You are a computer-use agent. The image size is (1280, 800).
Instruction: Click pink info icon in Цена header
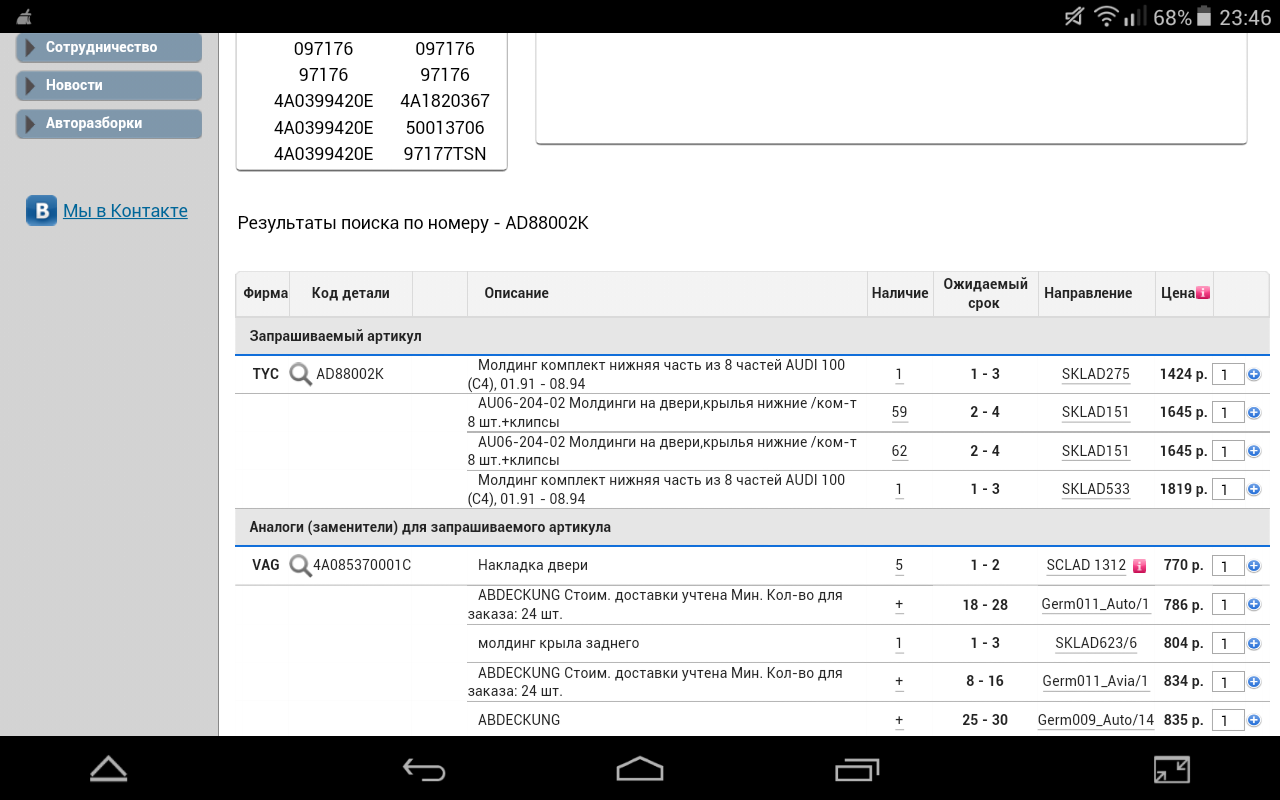pyautogui.click(x=1203, y=293)
